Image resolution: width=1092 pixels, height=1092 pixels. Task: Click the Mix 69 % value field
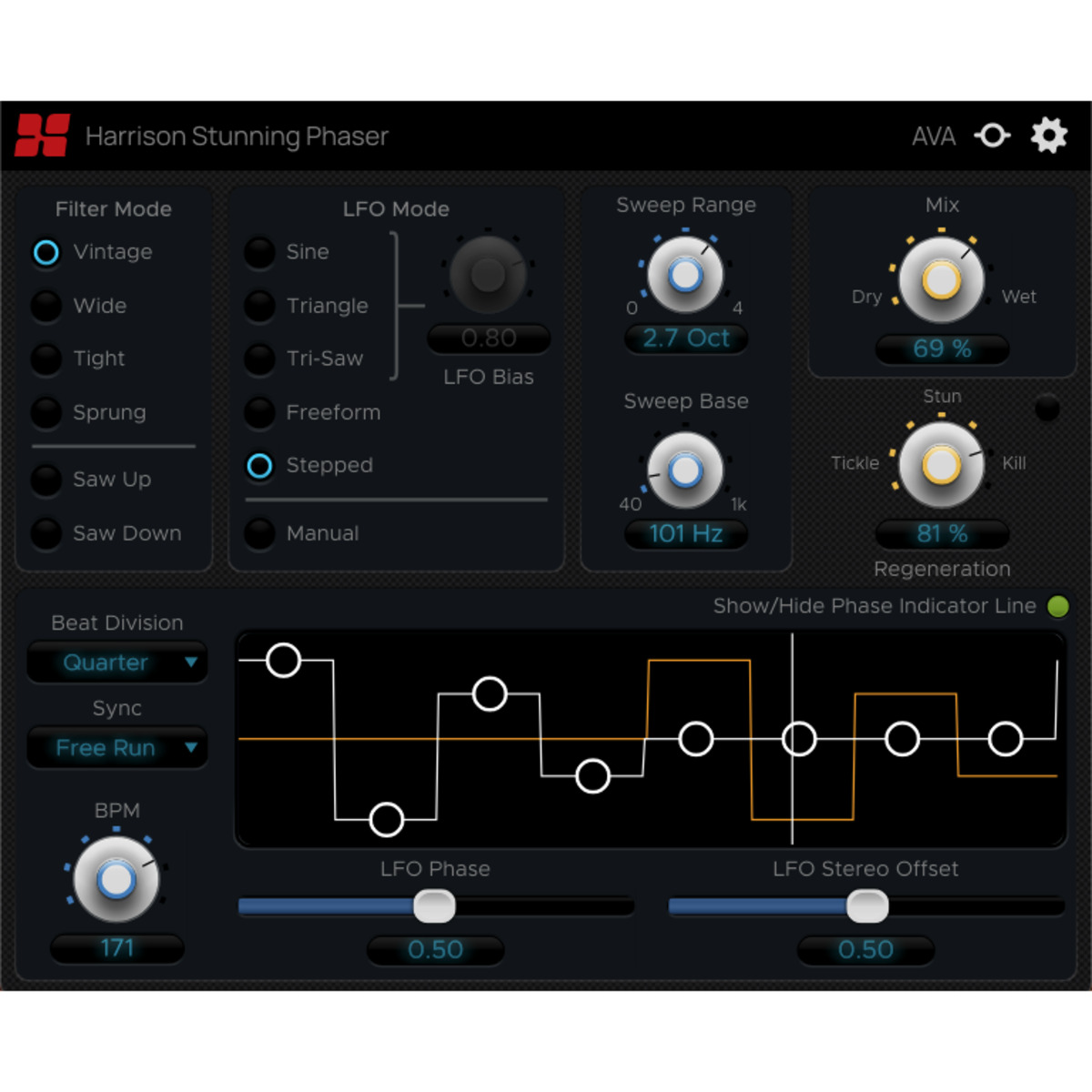[x=942, y=349]
